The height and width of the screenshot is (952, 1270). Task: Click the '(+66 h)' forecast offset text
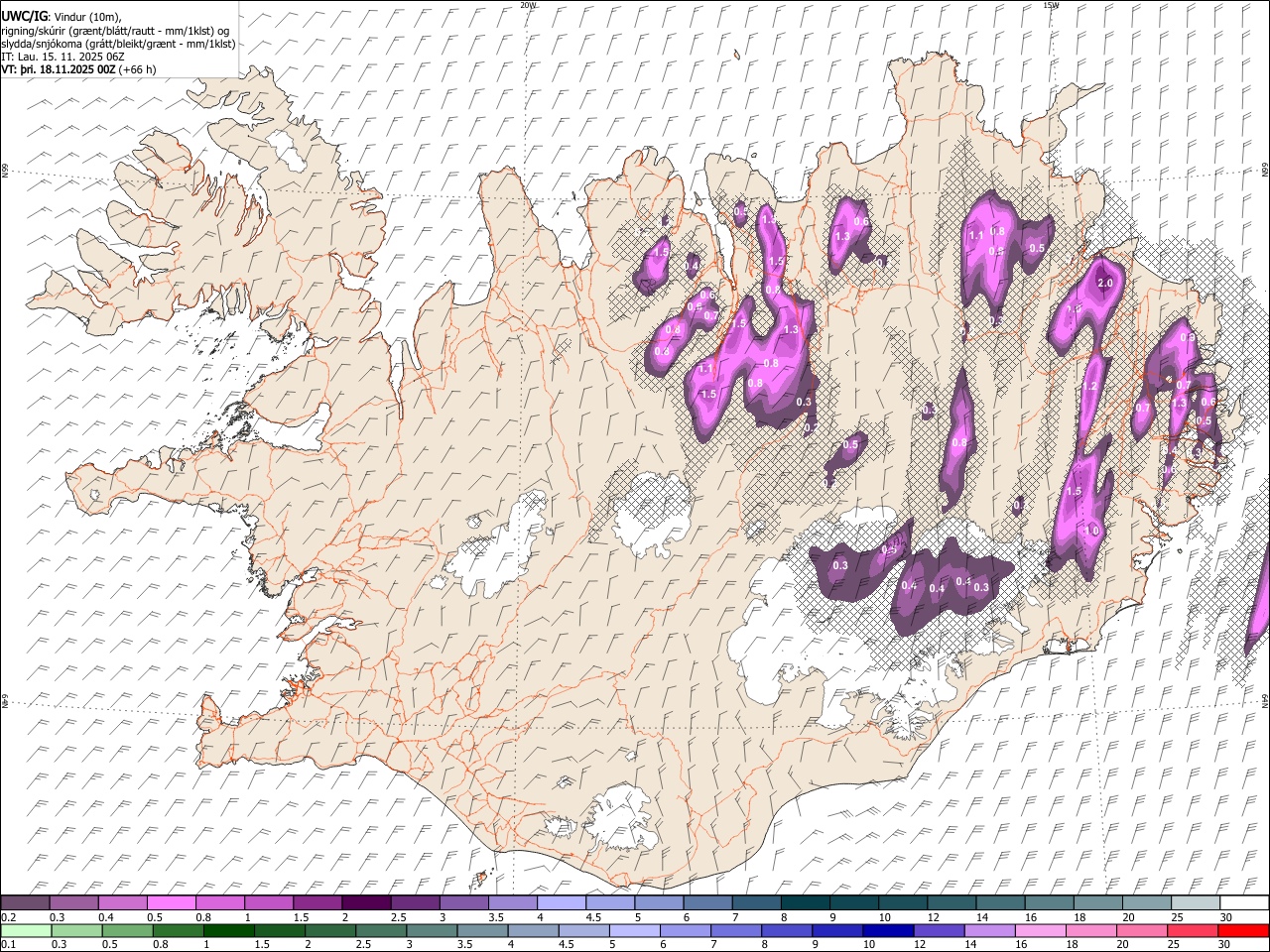pyautogui.click(x=137, y=69)
